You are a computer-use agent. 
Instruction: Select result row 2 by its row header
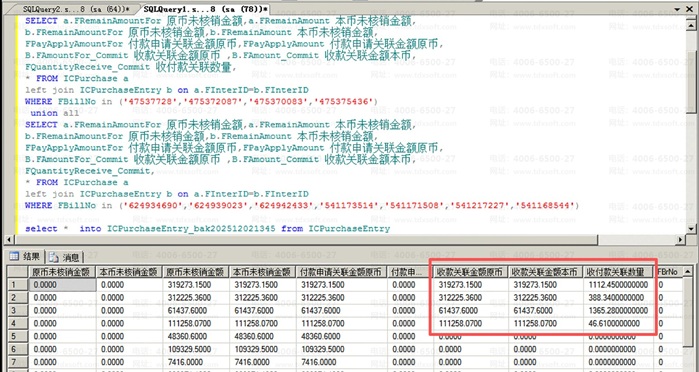[17, 298]
